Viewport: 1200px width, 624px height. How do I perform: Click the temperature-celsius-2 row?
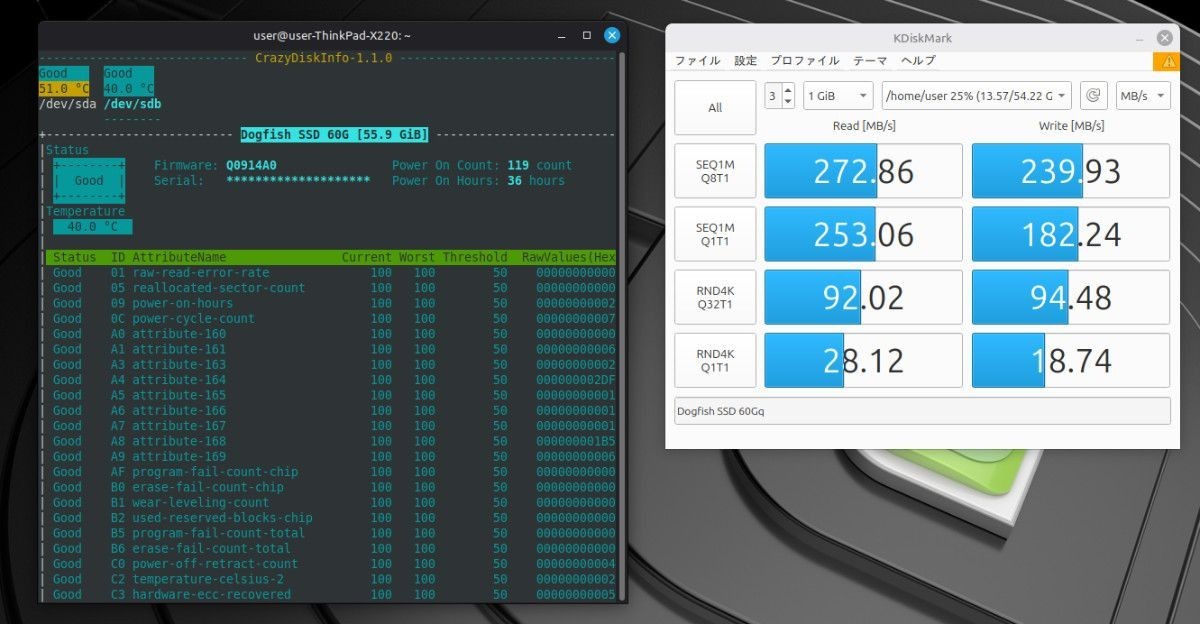tap(331, 579)
